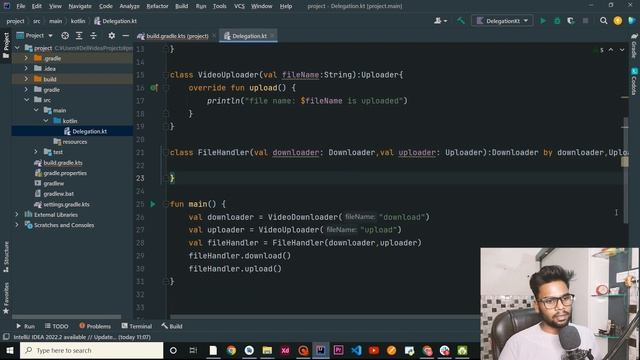Open the Refactor menu
The width and height of the screenshot is (640, 360).
tap(157, 6)
